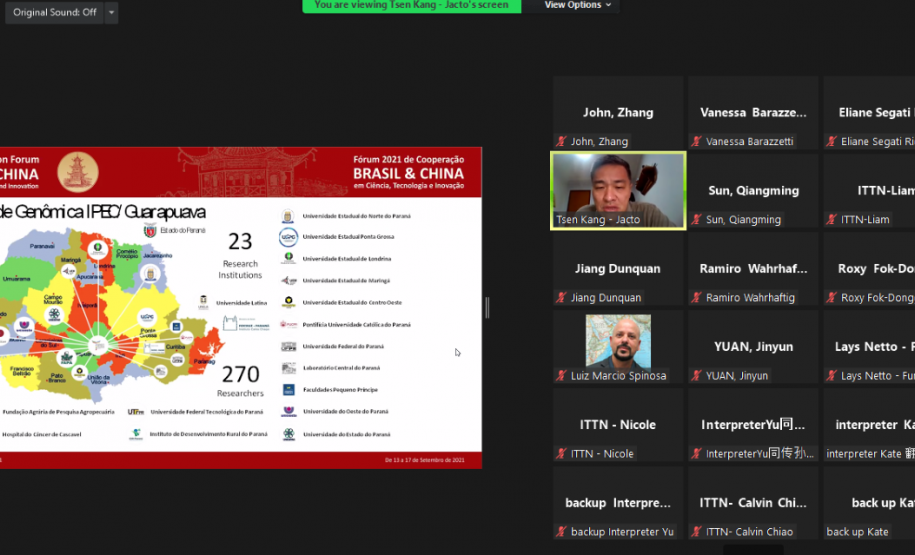The width and height of the screenshot is (915, 555).
Task: Click the green screen-viewing notification banner
Action: 411,6
